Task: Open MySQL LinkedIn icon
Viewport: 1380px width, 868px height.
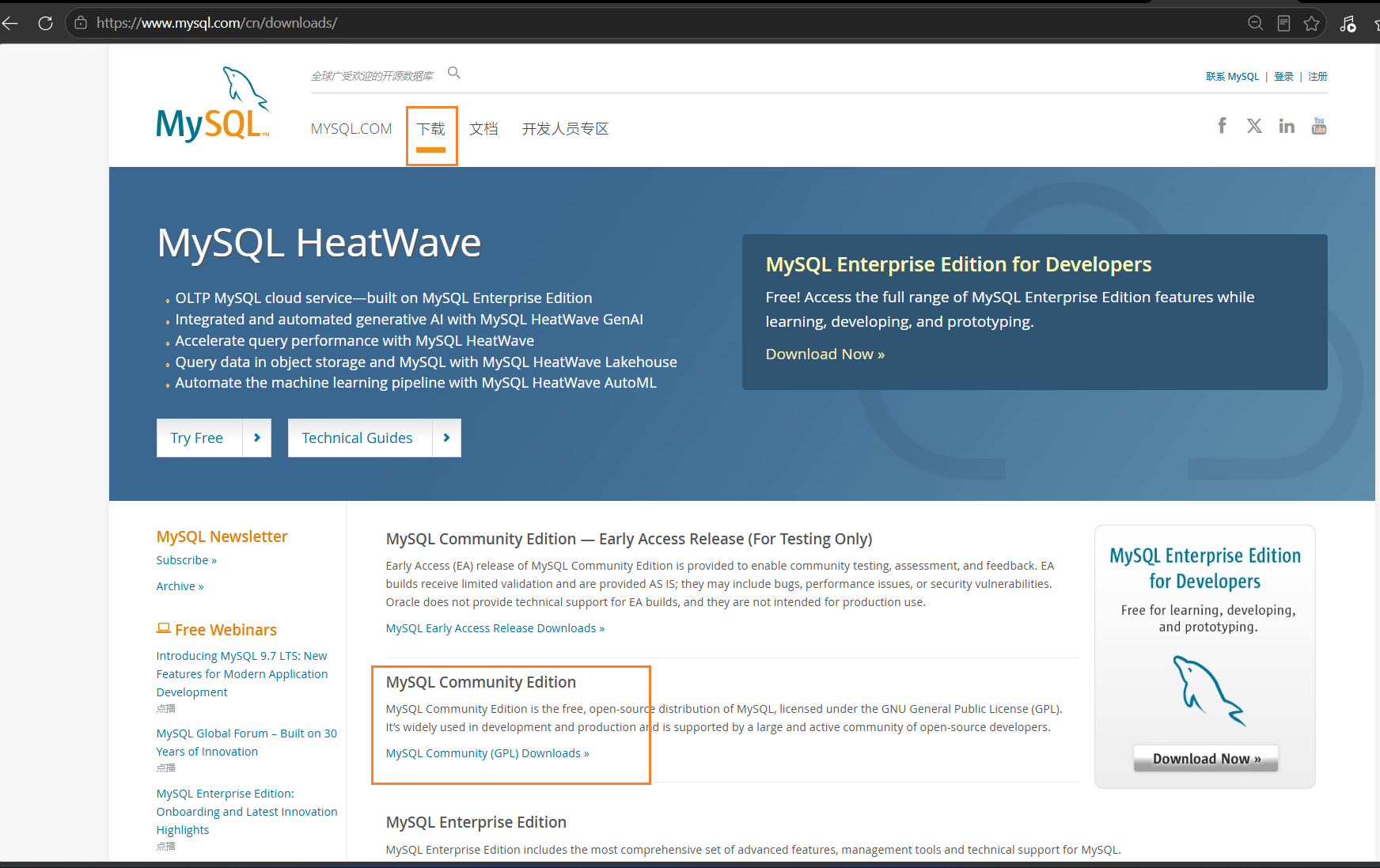Action: coord(1287,126)
